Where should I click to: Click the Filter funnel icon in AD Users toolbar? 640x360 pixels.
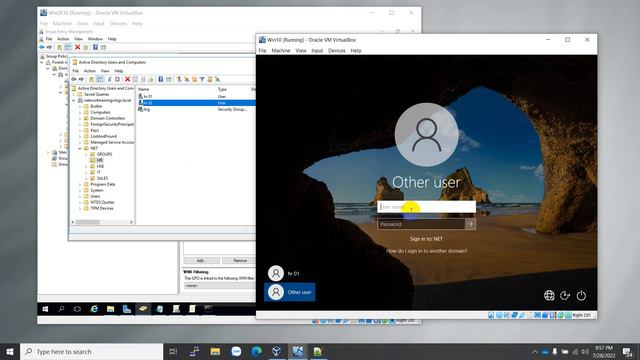[x=202, y=79]
